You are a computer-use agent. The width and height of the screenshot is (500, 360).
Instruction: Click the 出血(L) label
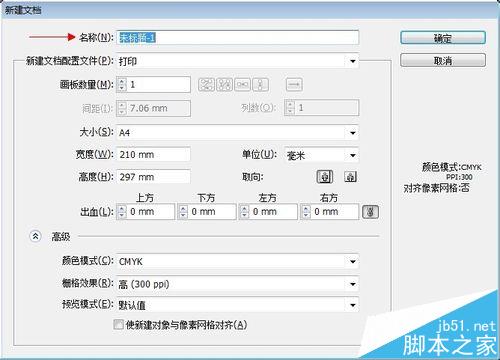97,212
